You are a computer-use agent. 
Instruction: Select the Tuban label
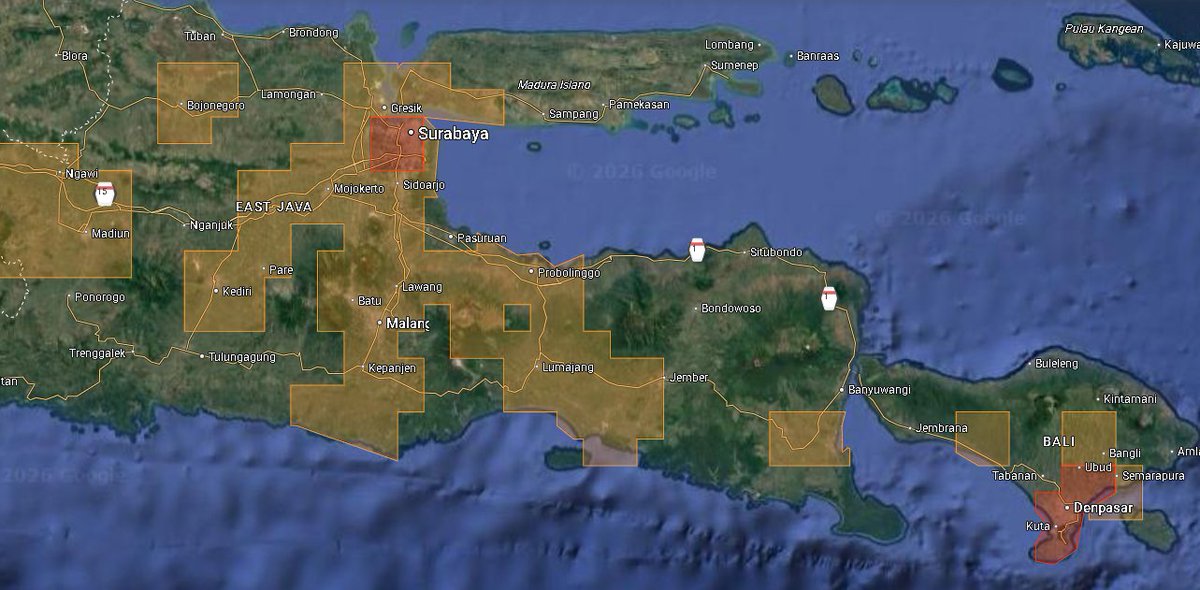pos(200,36)
